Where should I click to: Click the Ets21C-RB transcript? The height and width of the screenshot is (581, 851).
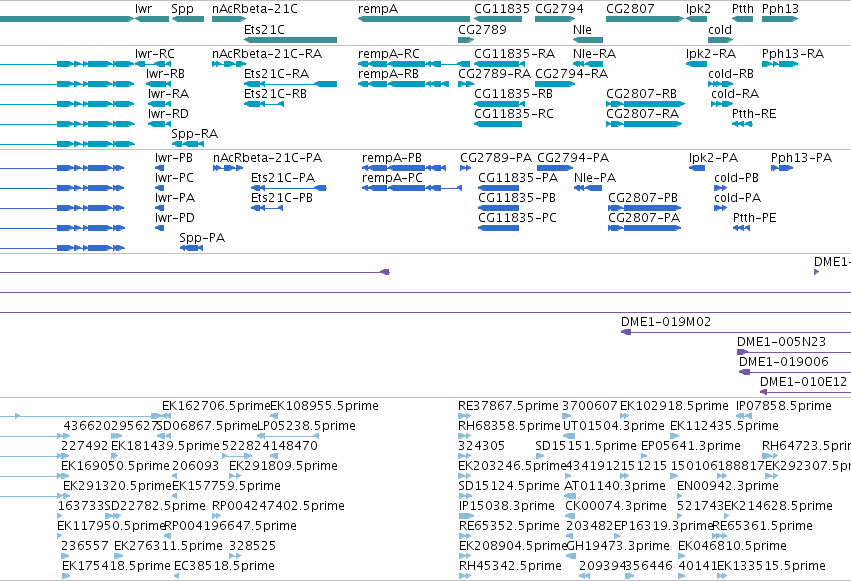(x=264, y=104)
